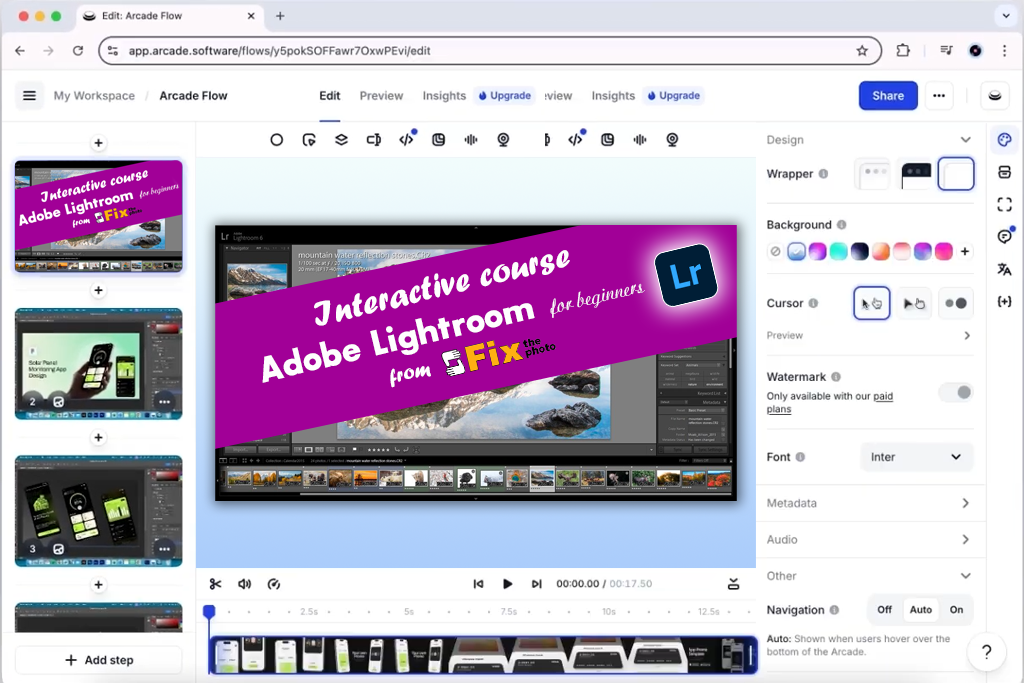Image resolution: width=1024 pixels, height=683 pixels.
Task: Open the palette Design icon in sidebar
Action: (1004, 140)
